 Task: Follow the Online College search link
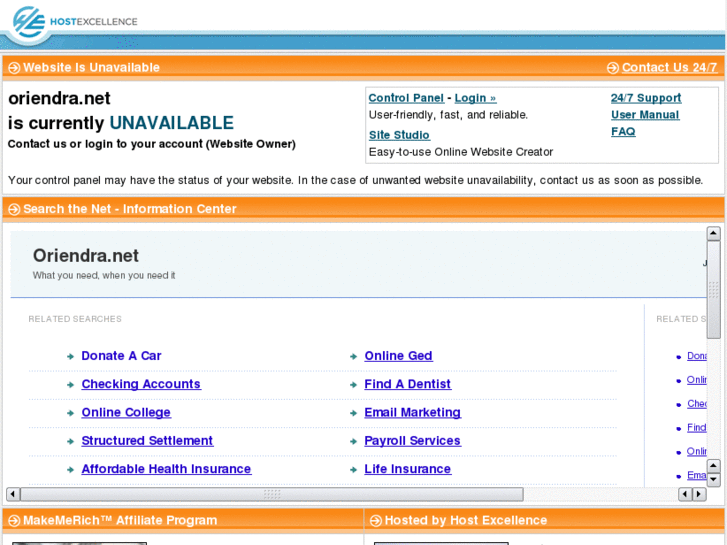click(x=126, y=412)
